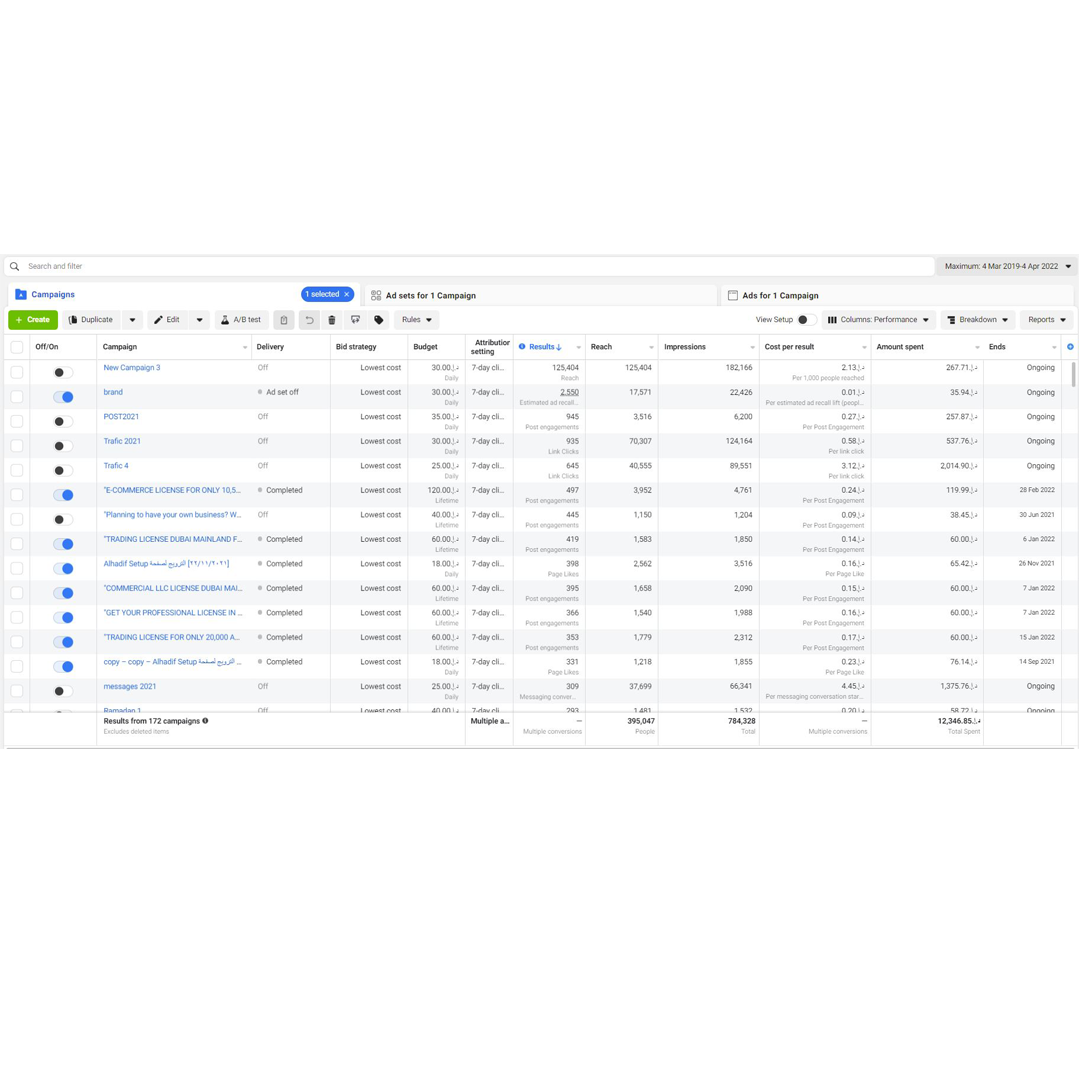Click the blue plus add-column icon
1080x1080 pixels.
pyautogui.click(x=1070, y=347)
